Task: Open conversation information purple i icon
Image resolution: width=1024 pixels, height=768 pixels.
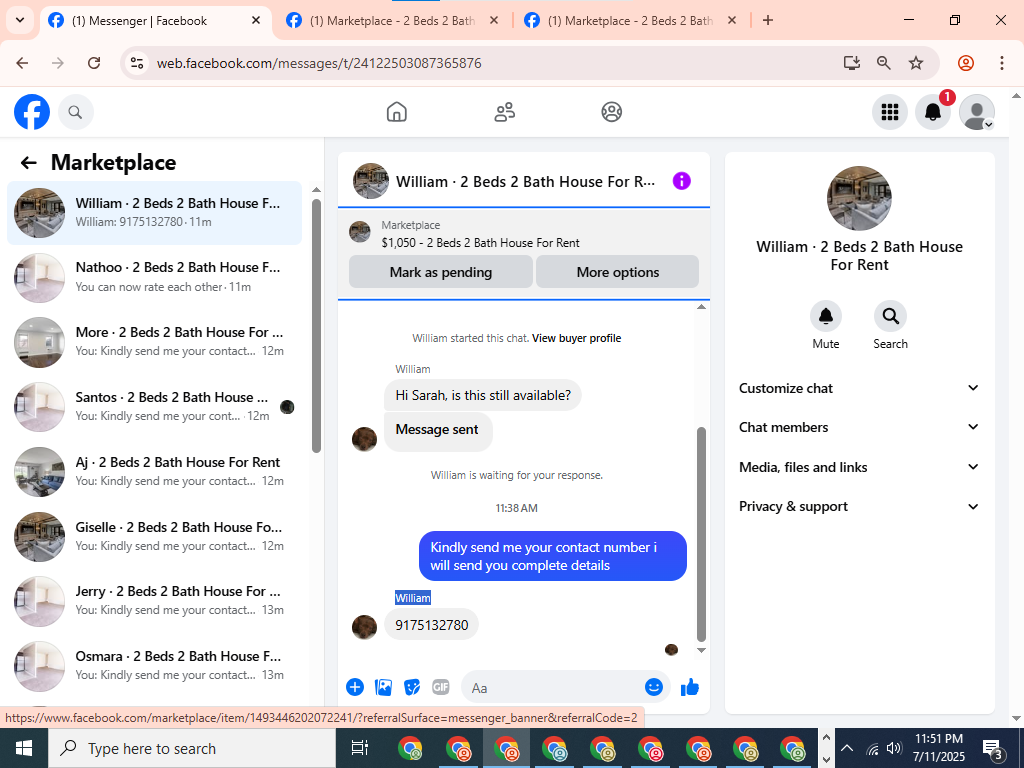Action: click(x=681, y=181)
